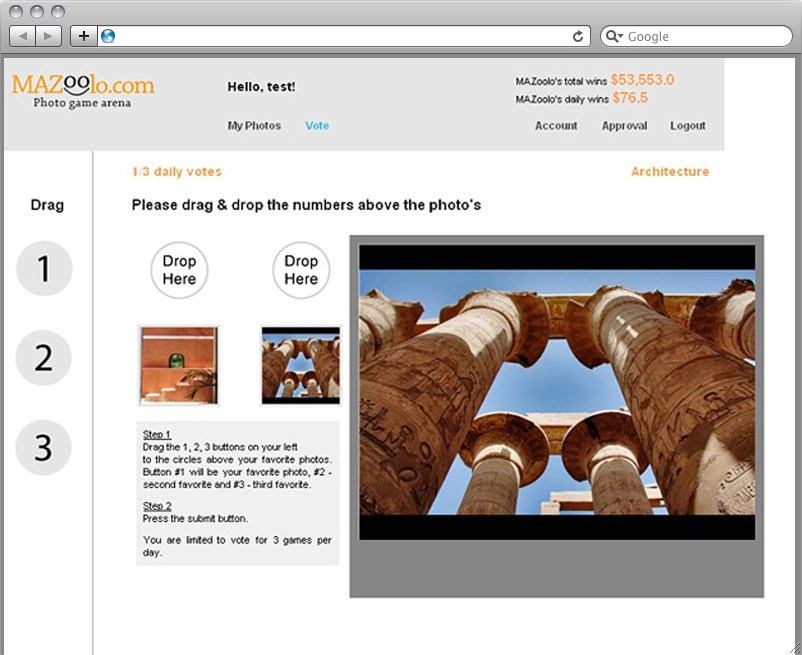Open the My Photos tab
This screenshot has width=802, height=655.
point(254,126)
